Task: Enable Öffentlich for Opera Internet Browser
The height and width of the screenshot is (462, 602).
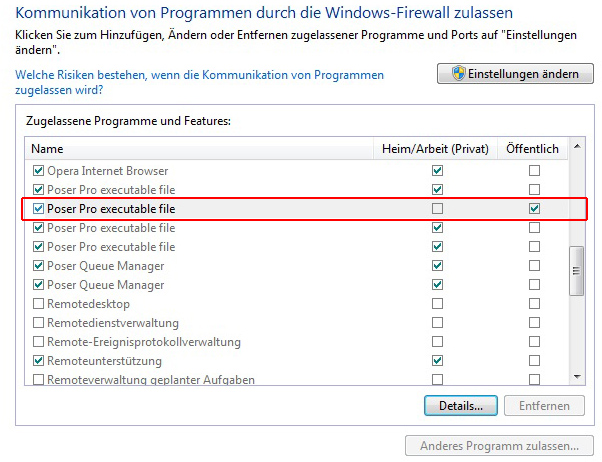Action: (x=534, y=171)
